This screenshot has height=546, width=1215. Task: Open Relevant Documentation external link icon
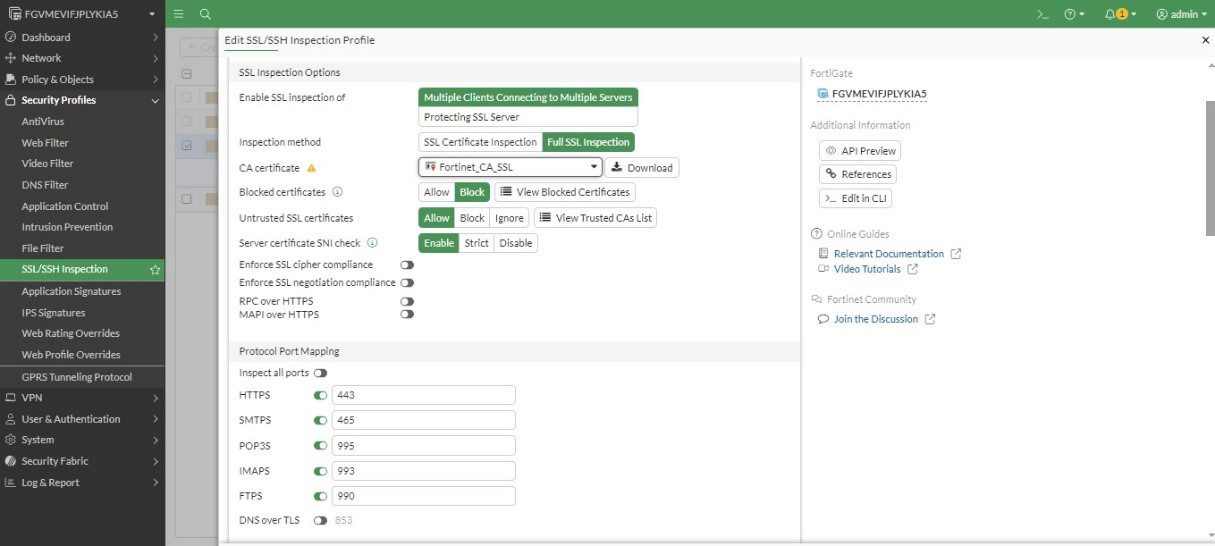tap(956, 254)
